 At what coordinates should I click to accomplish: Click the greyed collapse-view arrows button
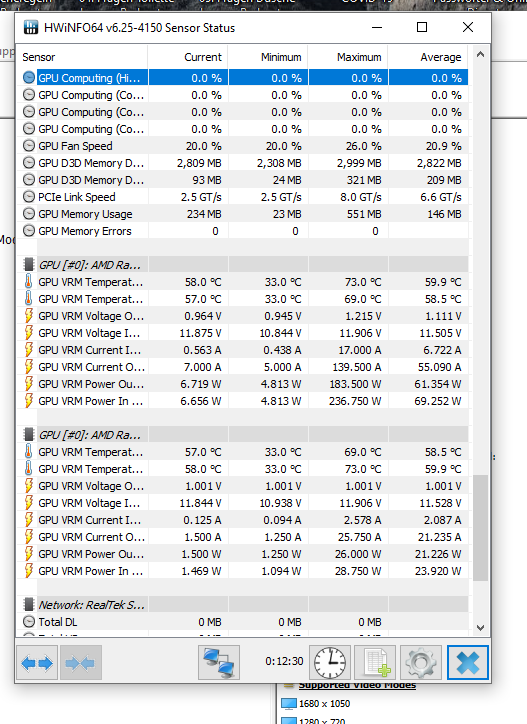pyautogui.click(x=80, y=663)
